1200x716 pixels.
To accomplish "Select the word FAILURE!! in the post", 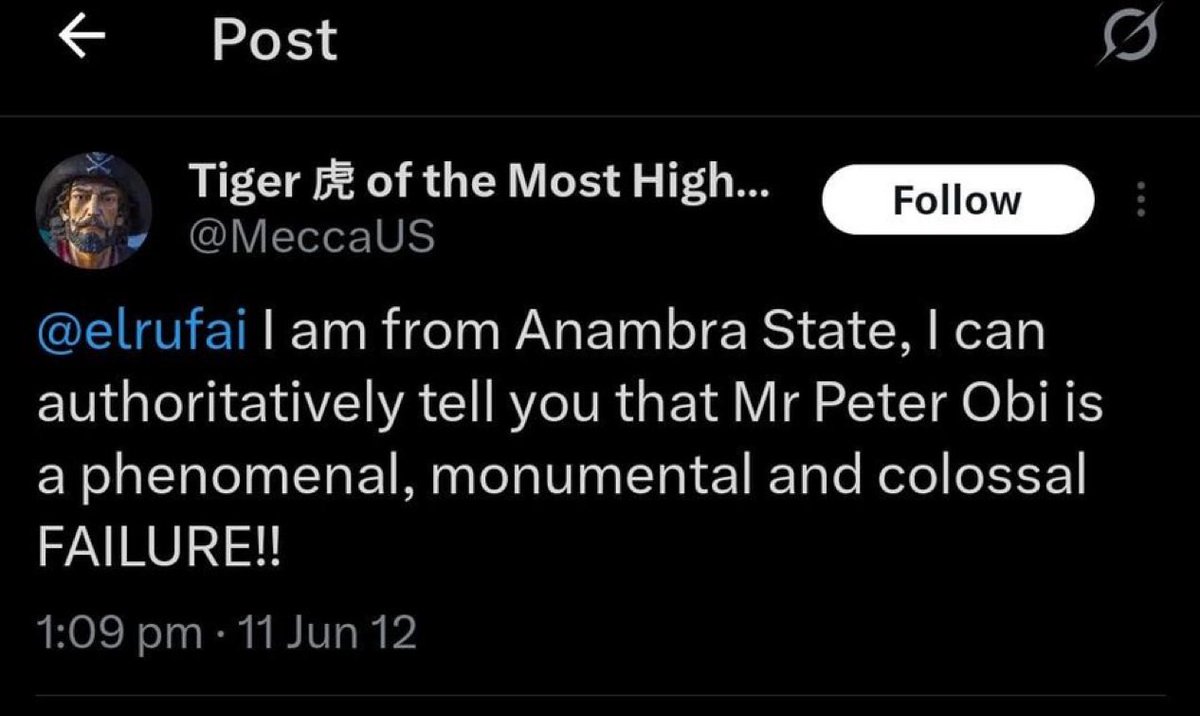I will tap(160, 548).
